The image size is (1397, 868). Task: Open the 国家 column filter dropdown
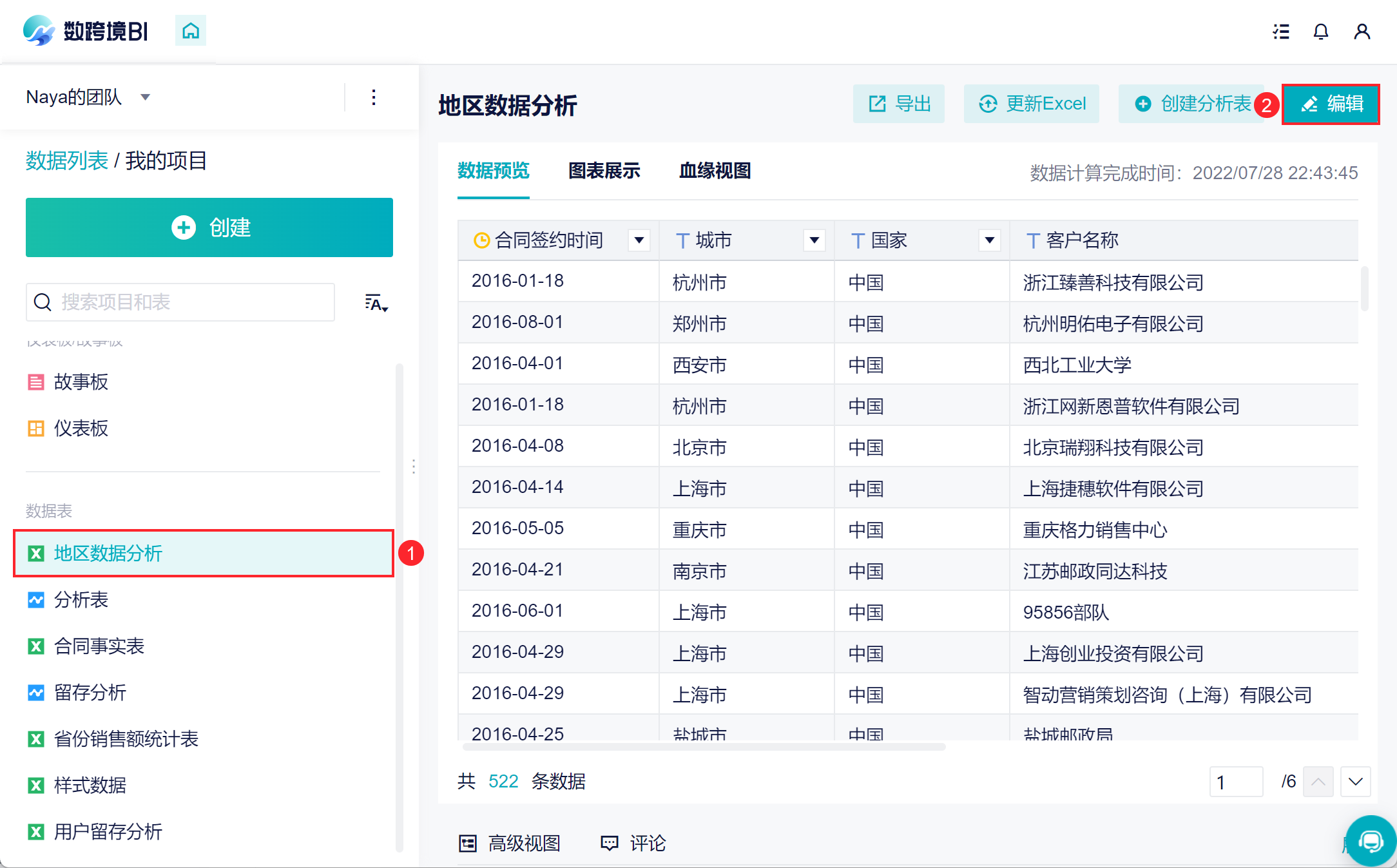tap(990, 240)
